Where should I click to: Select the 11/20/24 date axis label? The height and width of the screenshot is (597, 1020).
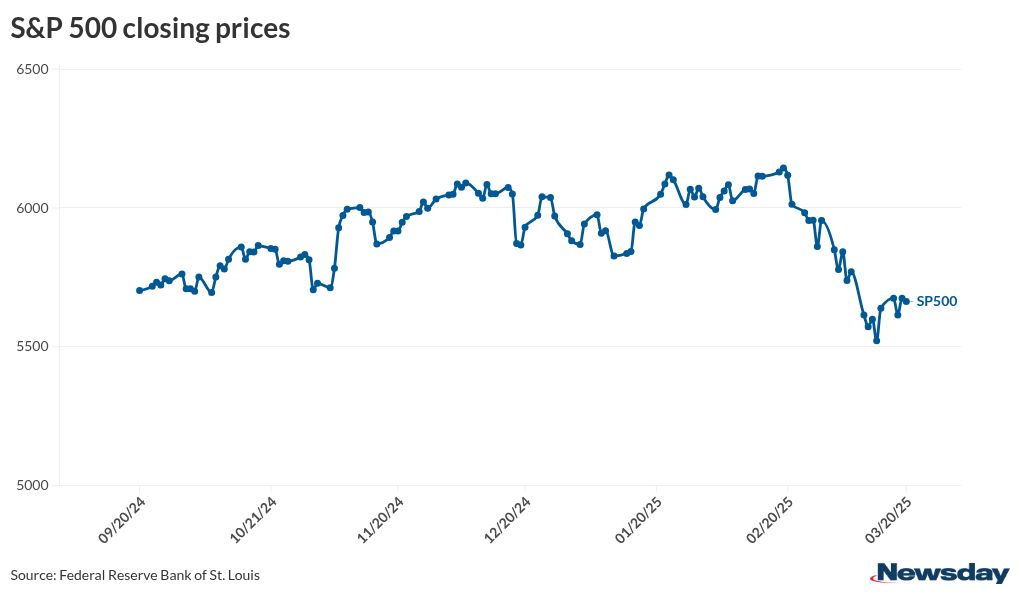coord(382,520)
